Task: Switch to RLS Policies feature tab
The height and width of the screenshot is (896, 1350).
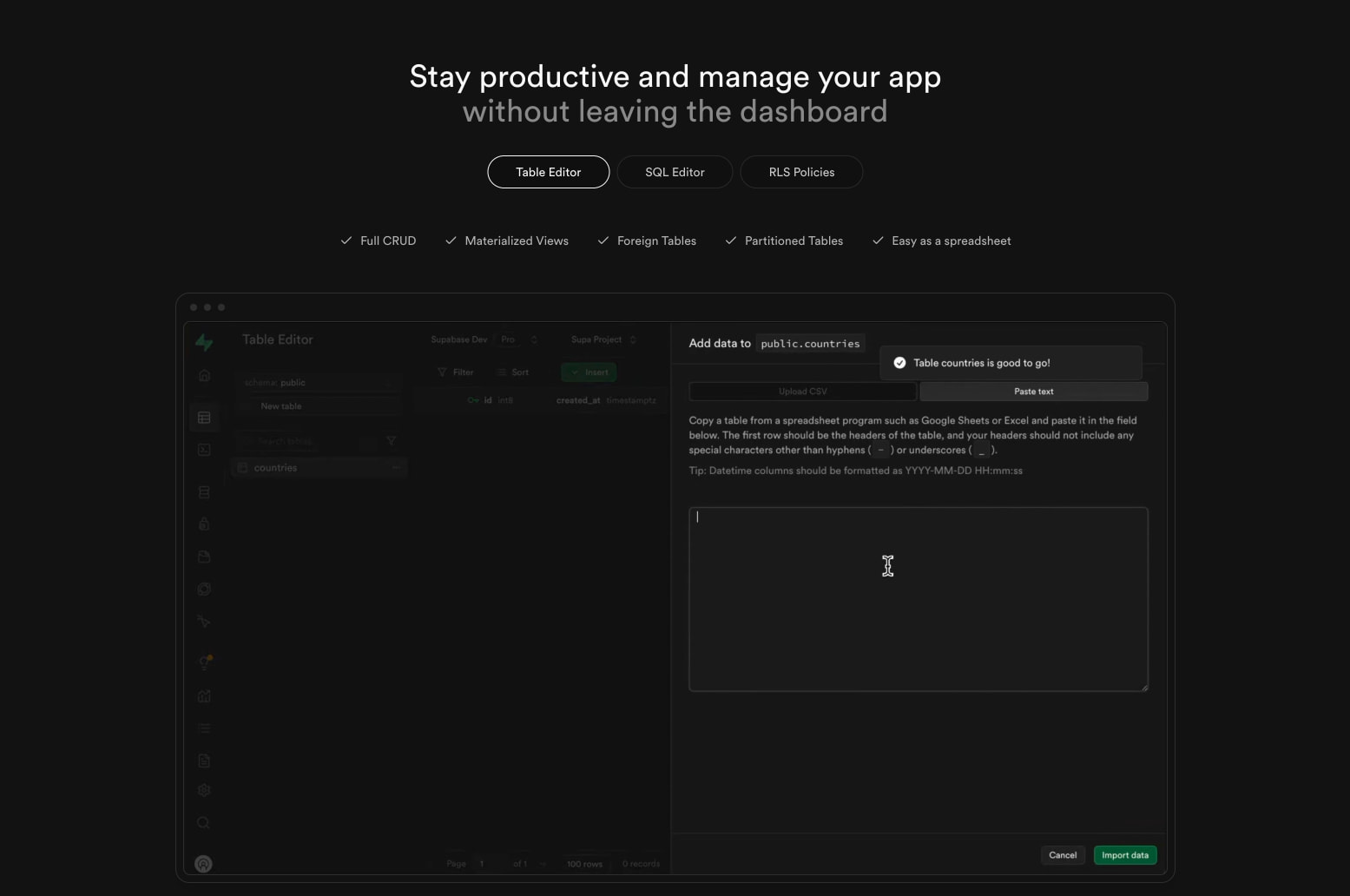Action: click(x=801, y=172)
